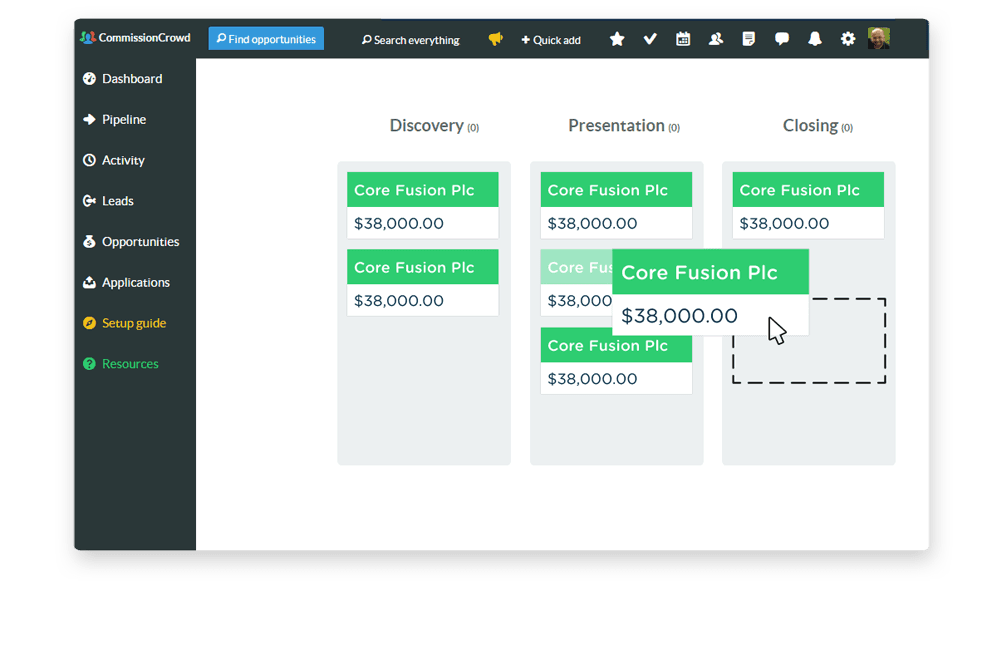The width and height of the screenshot is (982, 650).
Task: Open tasks via the checkmark icon
Action: (x=650, y=39)
